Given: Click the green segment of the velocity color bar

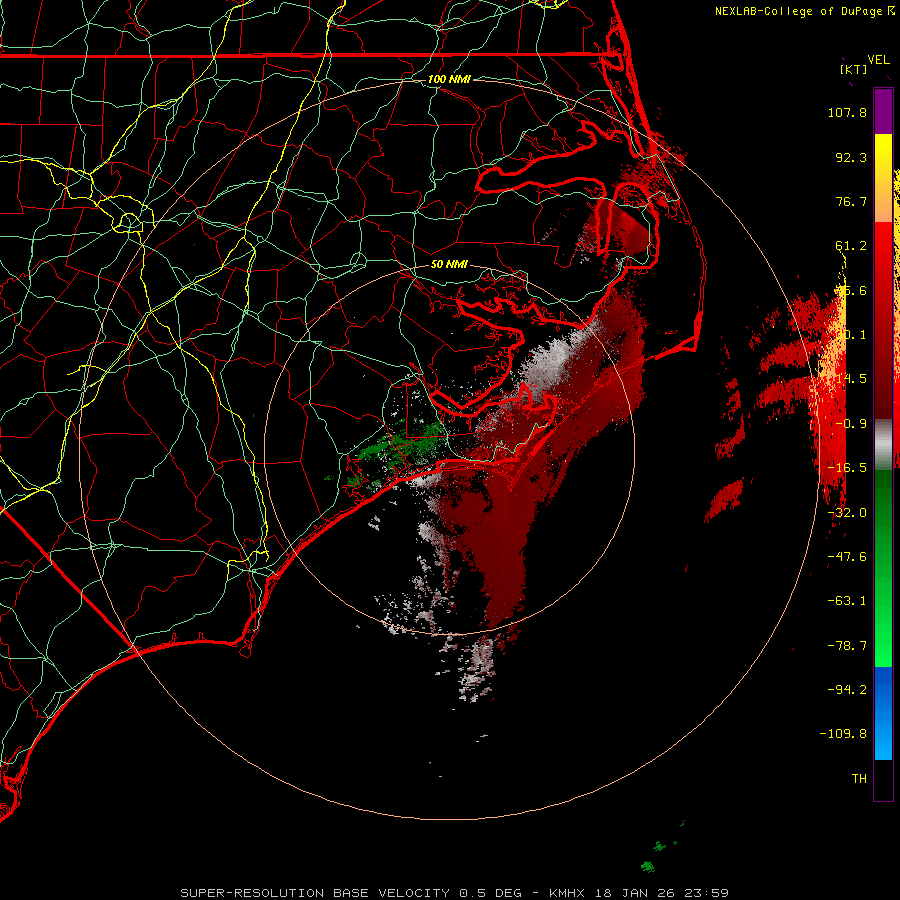Looking at the screenshot, I should click(x=883, y=568).
